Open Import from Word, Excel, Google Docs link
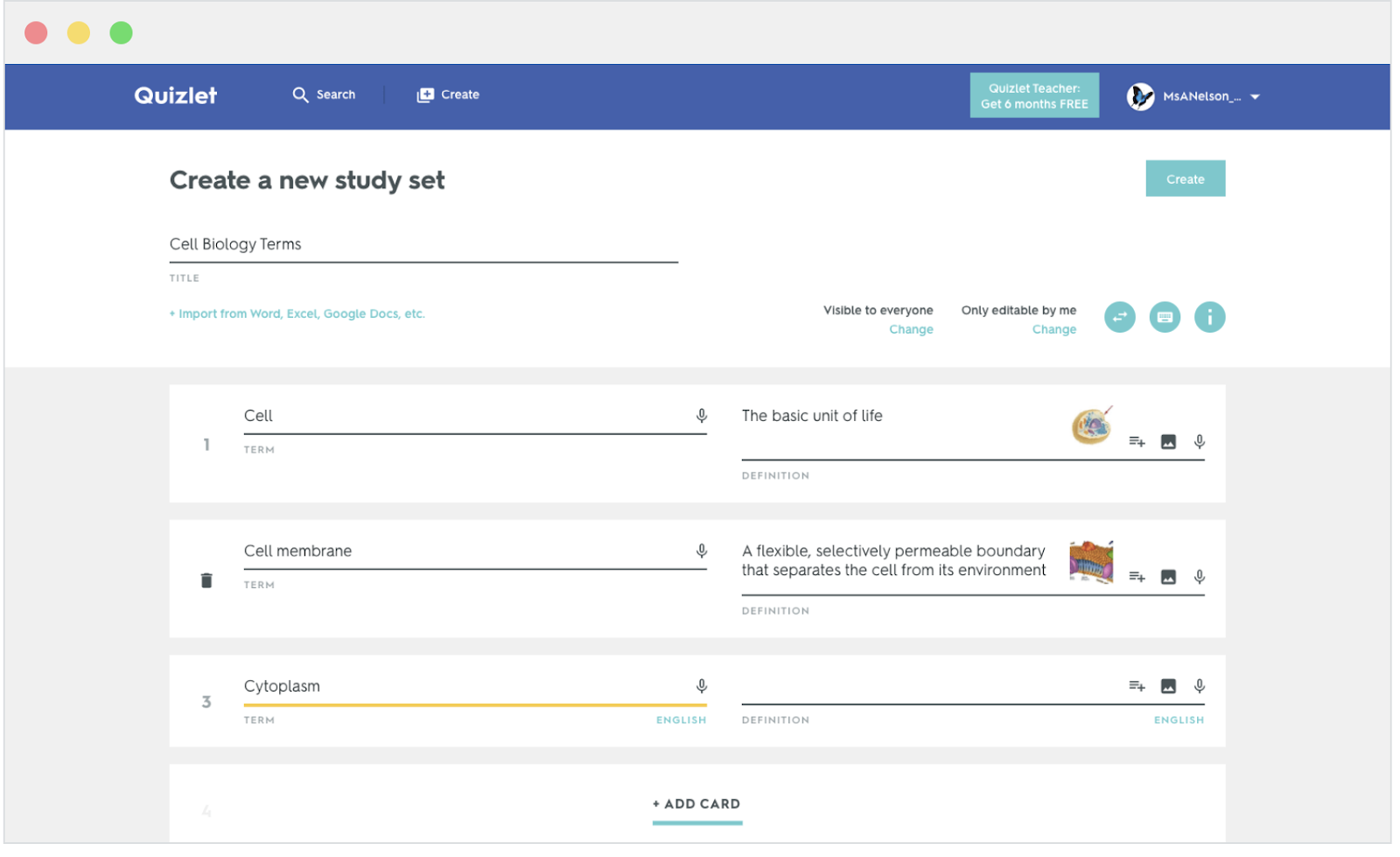The height and width of the screenshot is (857, 1400). pos(297,313)
